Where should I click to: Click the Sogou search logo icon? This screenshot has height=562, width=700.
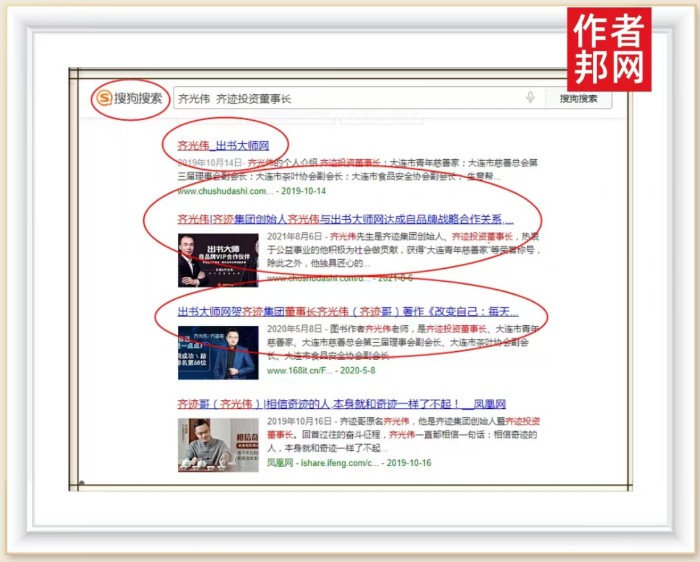104,98
